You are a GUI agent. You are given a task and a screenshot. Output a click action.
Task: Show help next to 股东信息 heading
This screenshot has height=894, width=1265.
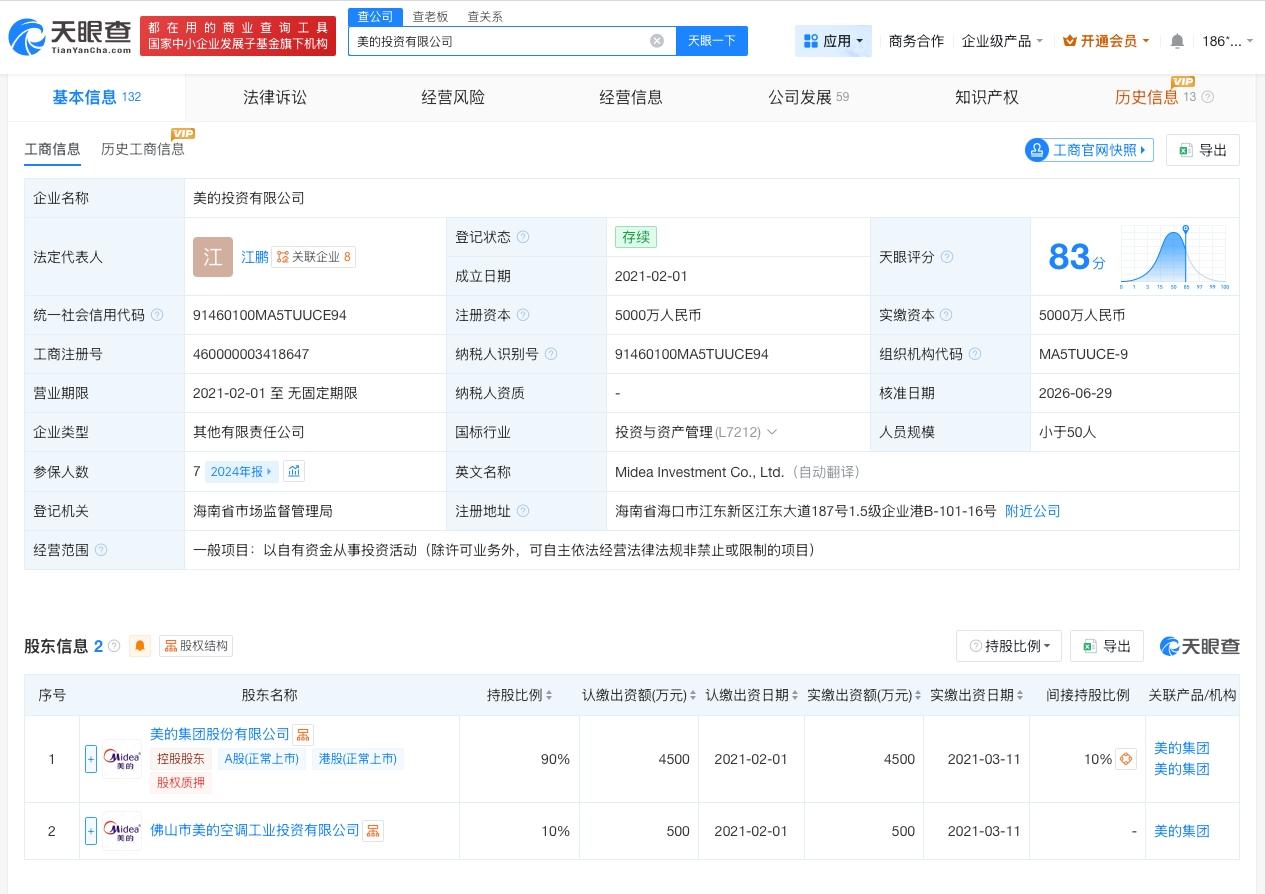point(114,646)
